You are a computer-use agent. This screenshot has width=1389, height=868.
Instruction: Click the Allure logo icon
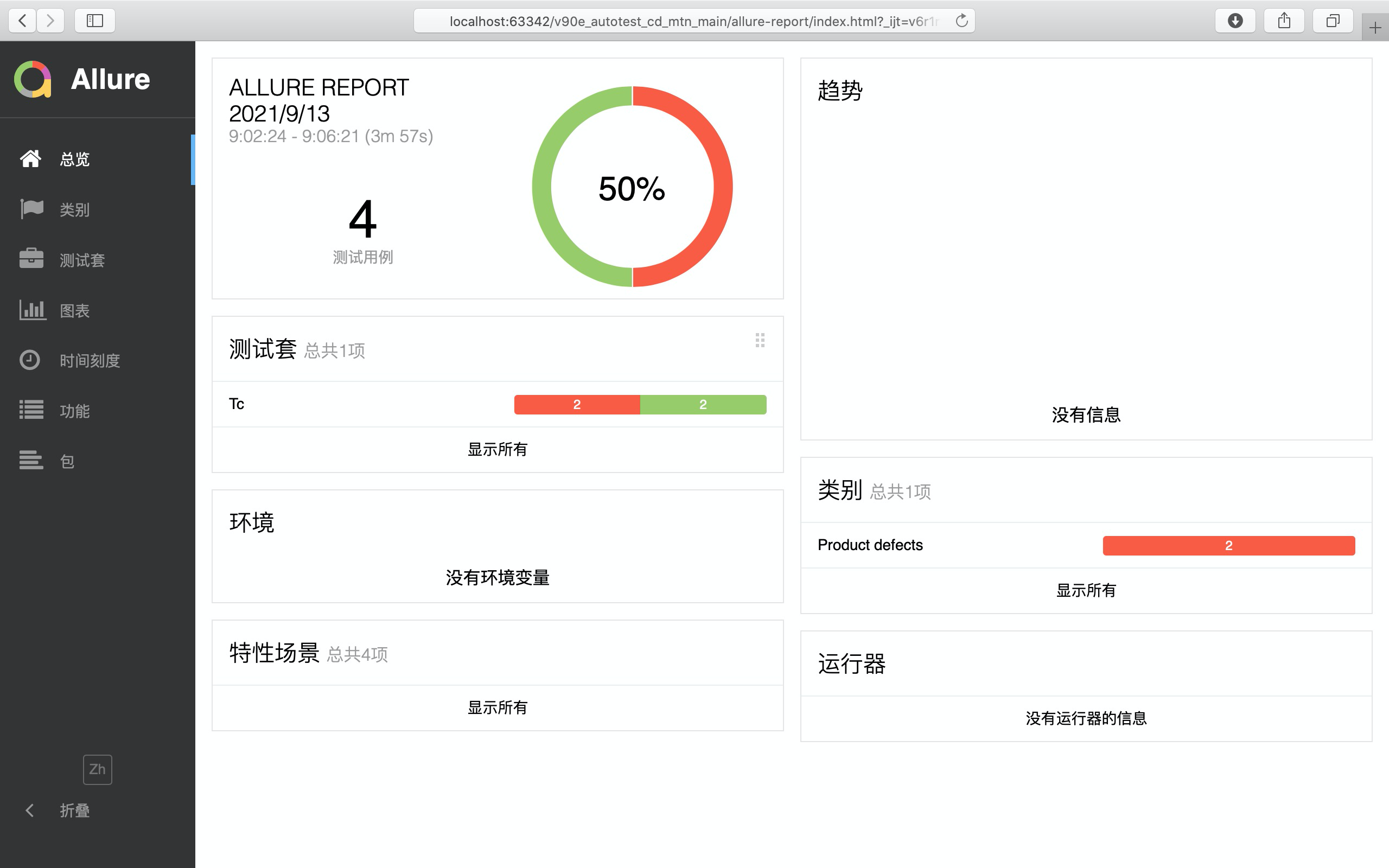tap(33, 79)
